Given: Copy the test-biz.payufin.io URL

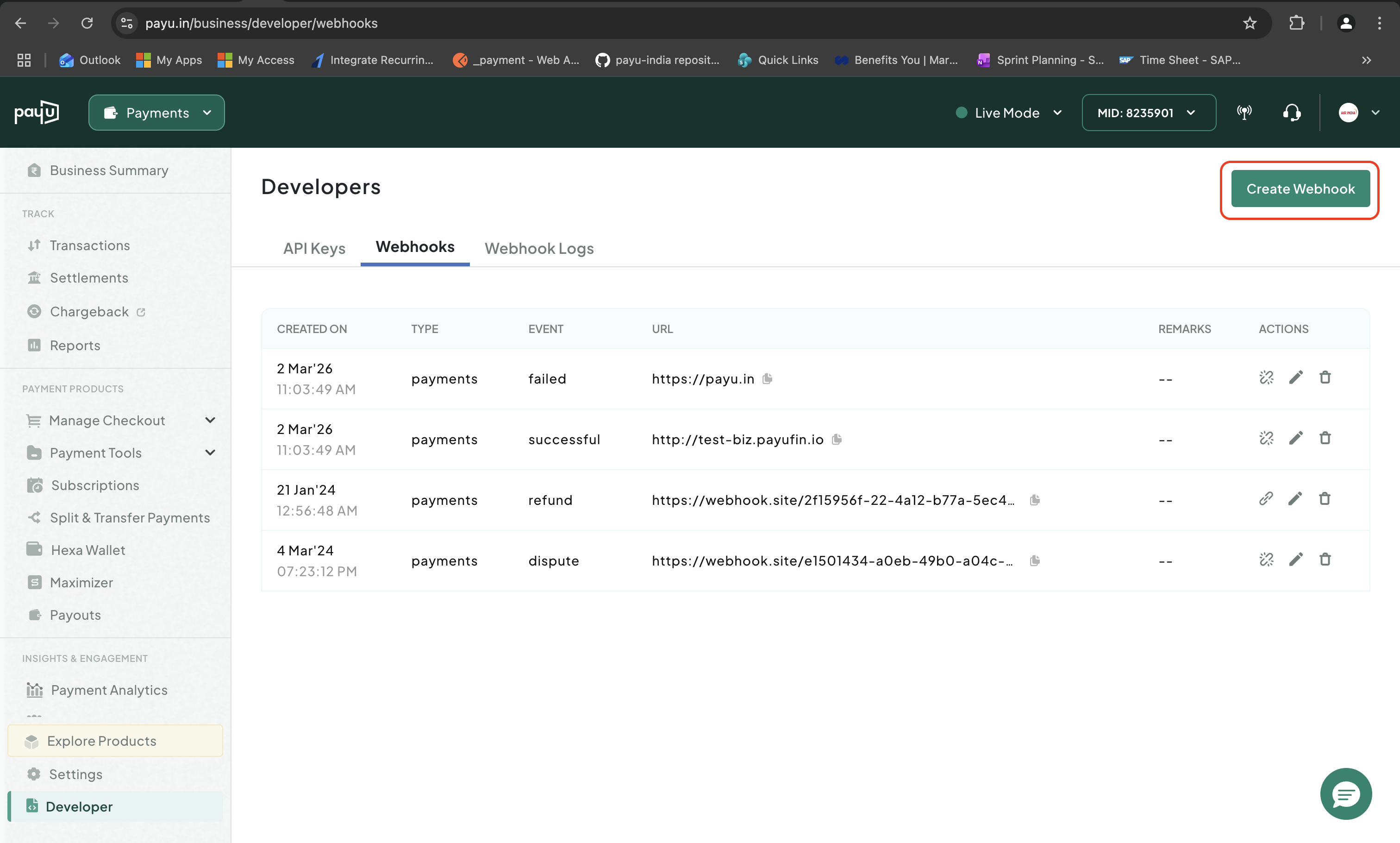Looking at the screenshot, I should [836, 439].
